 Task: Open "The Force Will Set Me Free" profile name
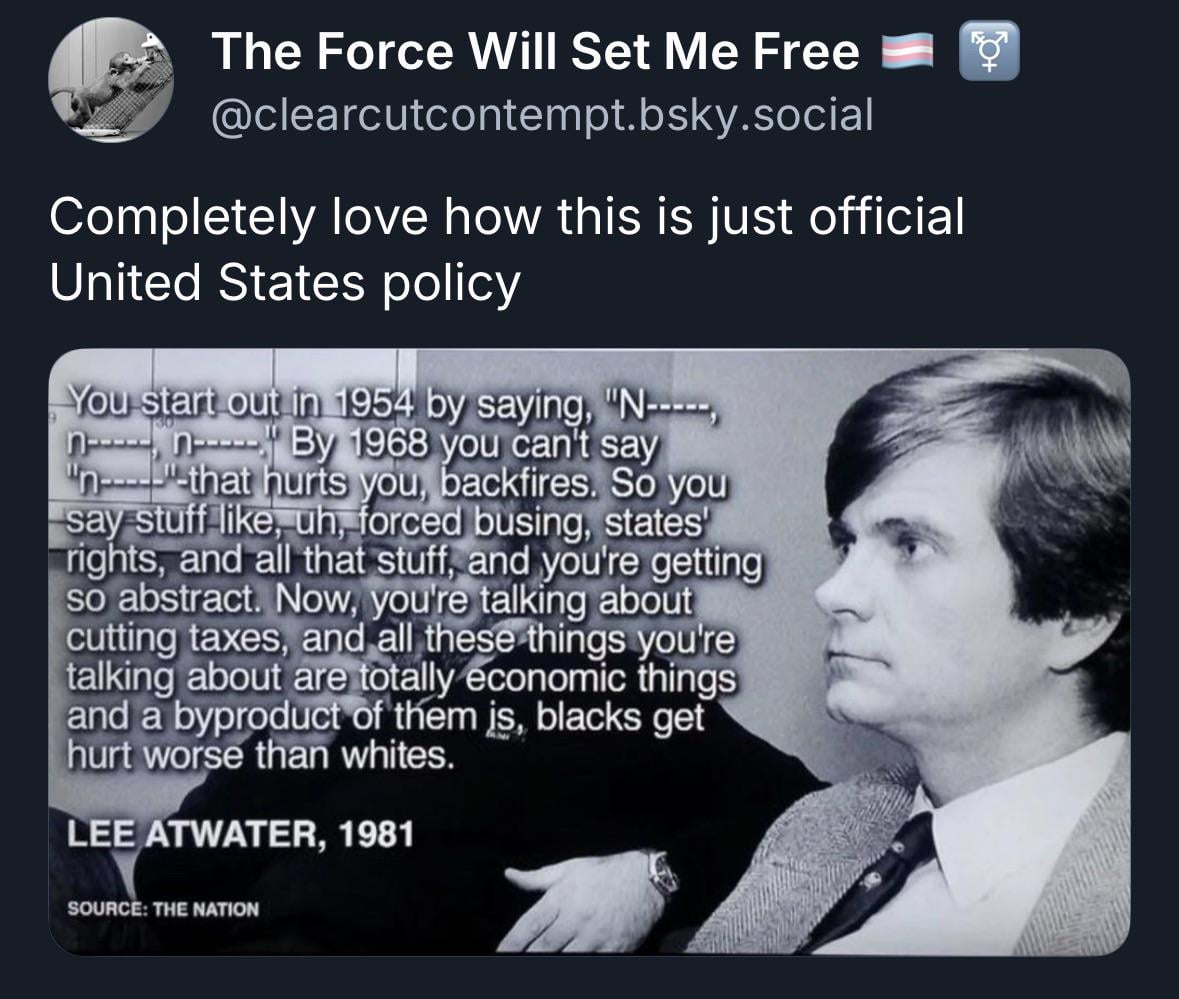[x=535, y=53]
